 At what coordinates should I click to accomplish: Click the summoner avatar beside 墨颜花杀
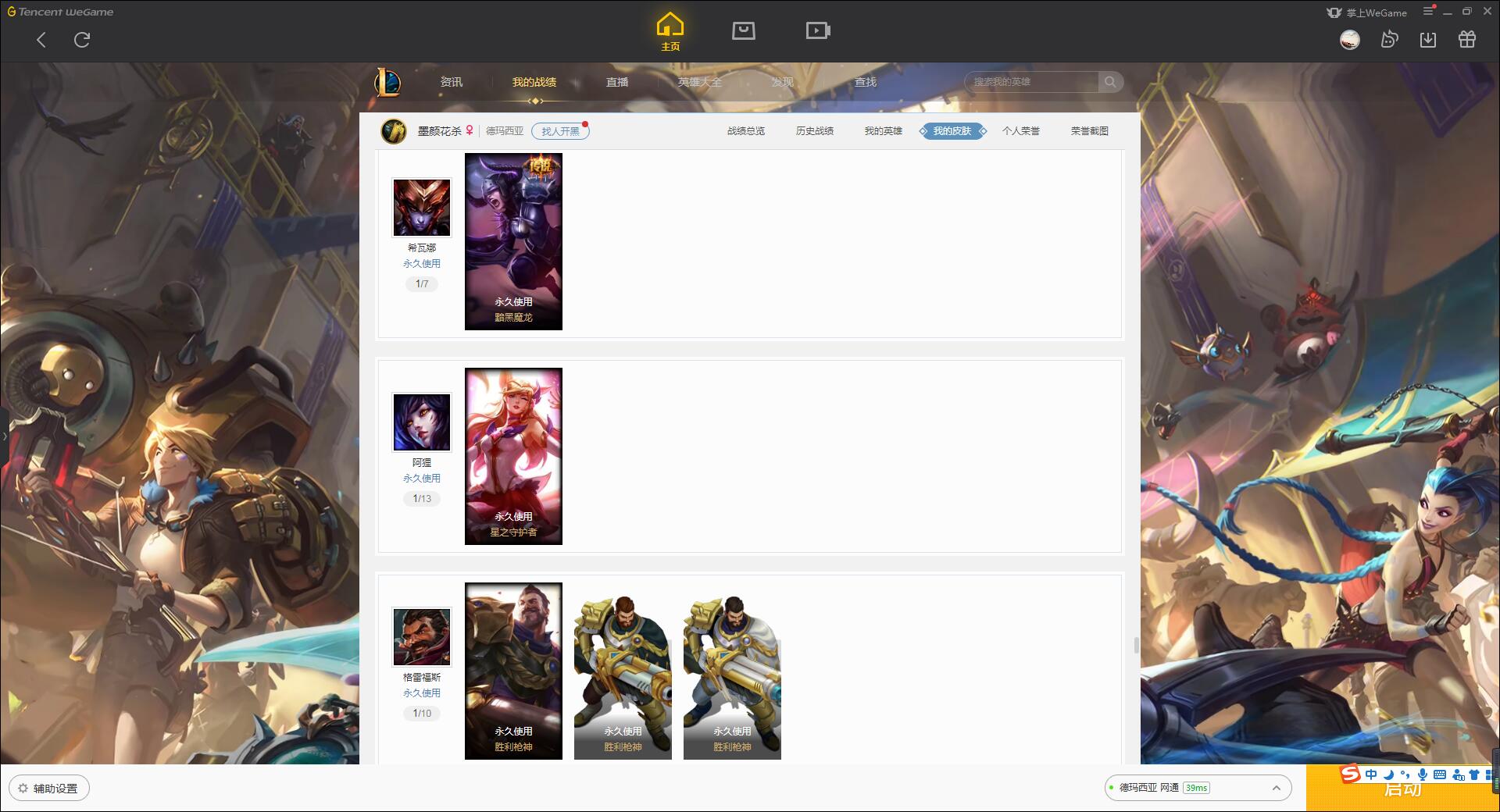(x=394, y=131)
